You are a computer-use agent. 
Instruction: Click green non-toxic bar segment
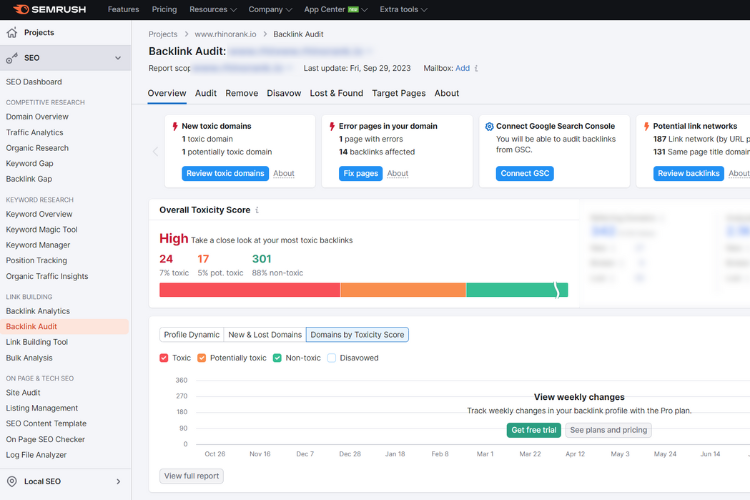click(x=517, y=290)
